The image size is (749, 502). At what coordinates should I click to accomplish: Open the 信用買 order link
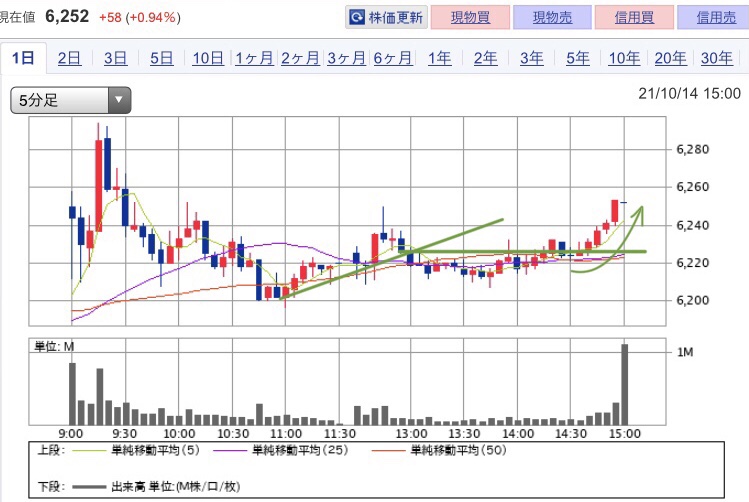coord(634,18)
